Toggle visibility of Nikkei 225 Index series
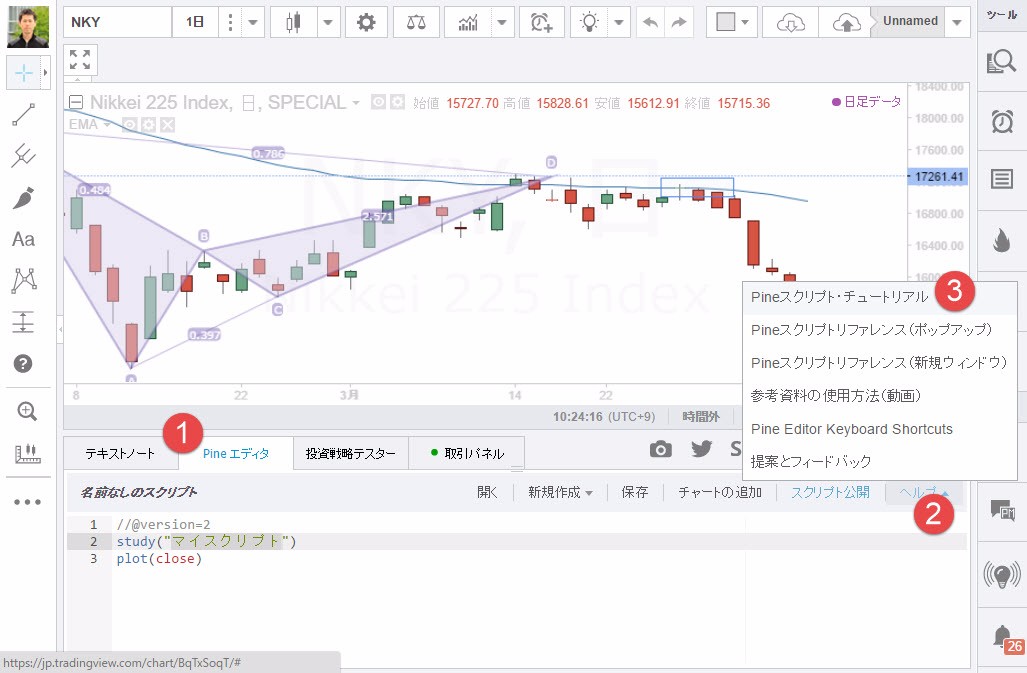This screenshot has width=1027, height=673. (378, 102)
